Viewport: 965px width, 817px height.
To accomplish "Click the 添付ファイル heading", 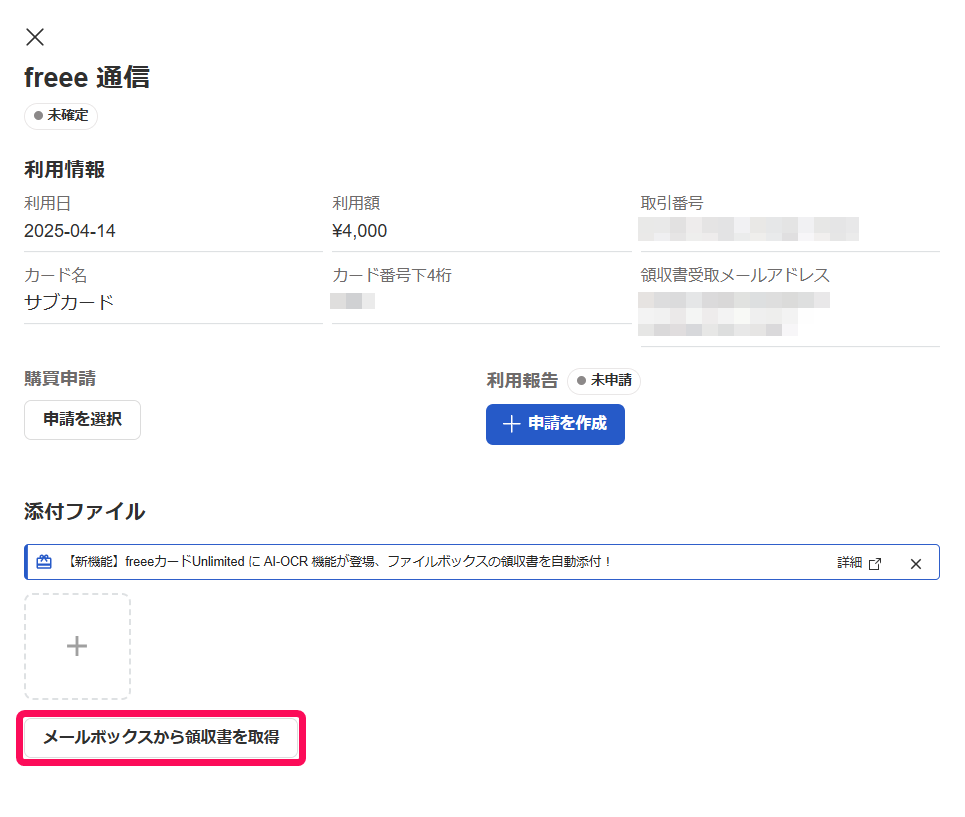I will 84,511.
